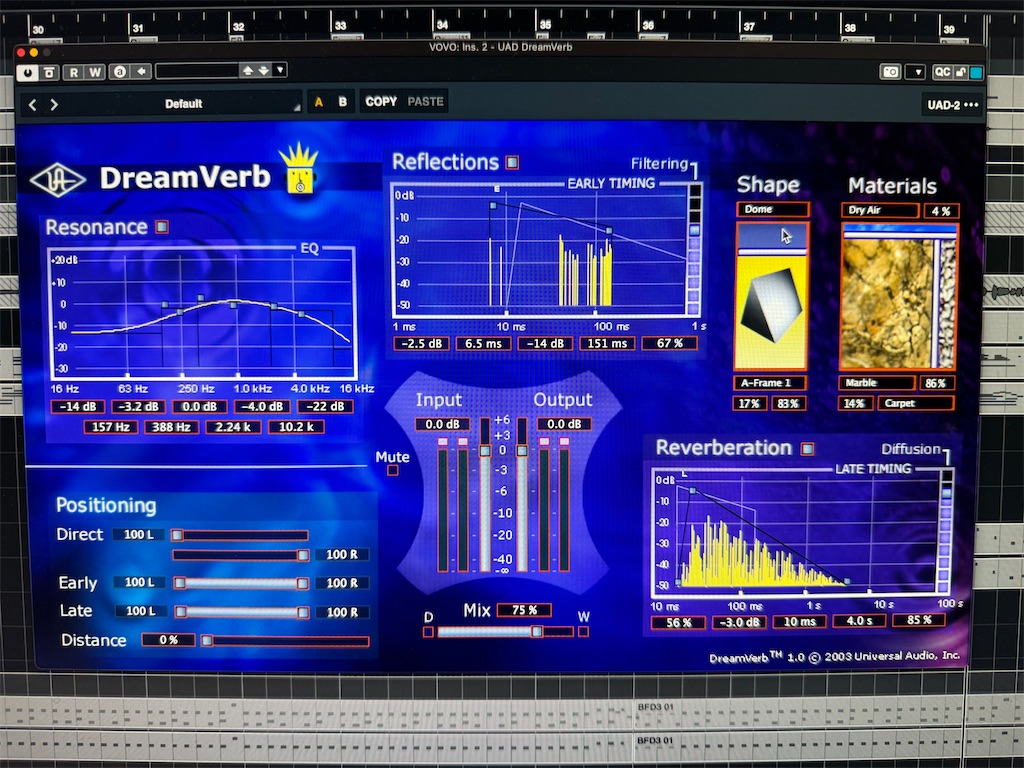Click the PASTE button
The width and height of the screenshot is (1024, 768).
coord(425,102)
